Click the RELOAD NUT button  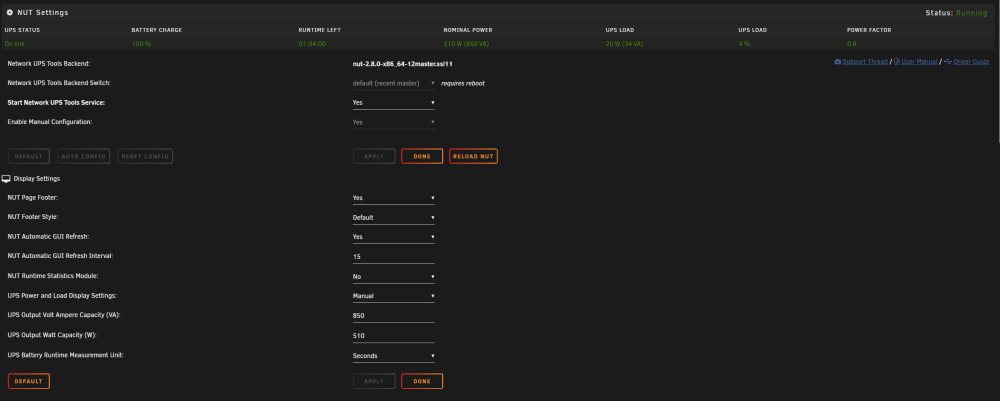click(x=473, y=156)
